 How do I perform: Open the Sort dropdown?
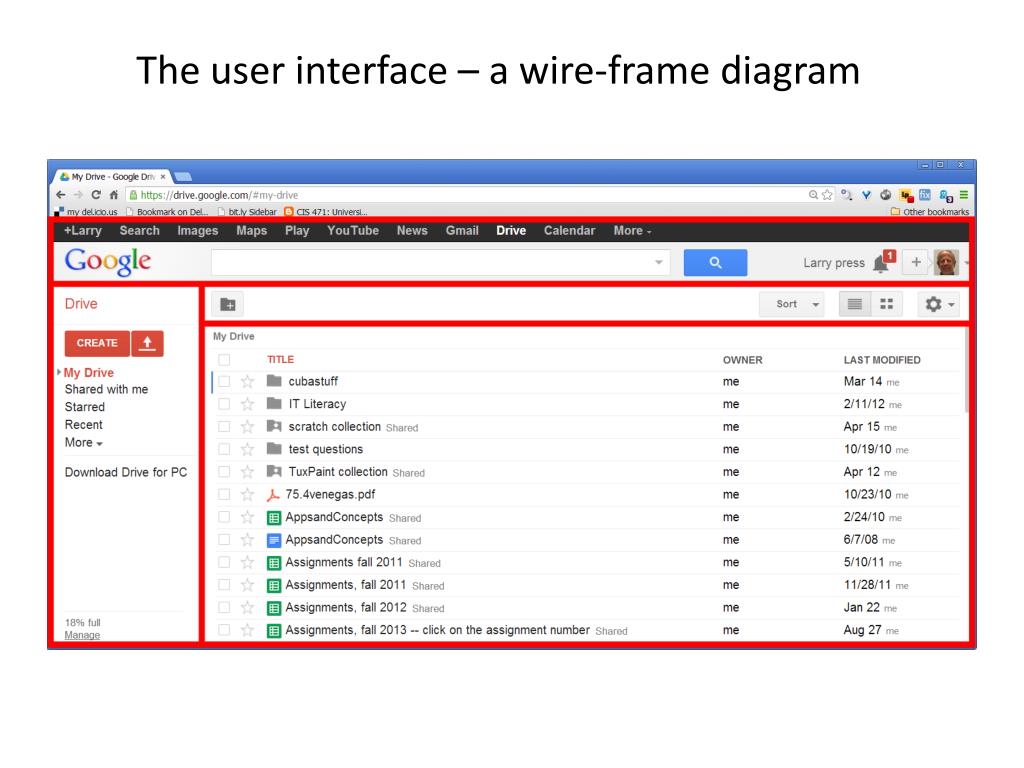(792, 304)
